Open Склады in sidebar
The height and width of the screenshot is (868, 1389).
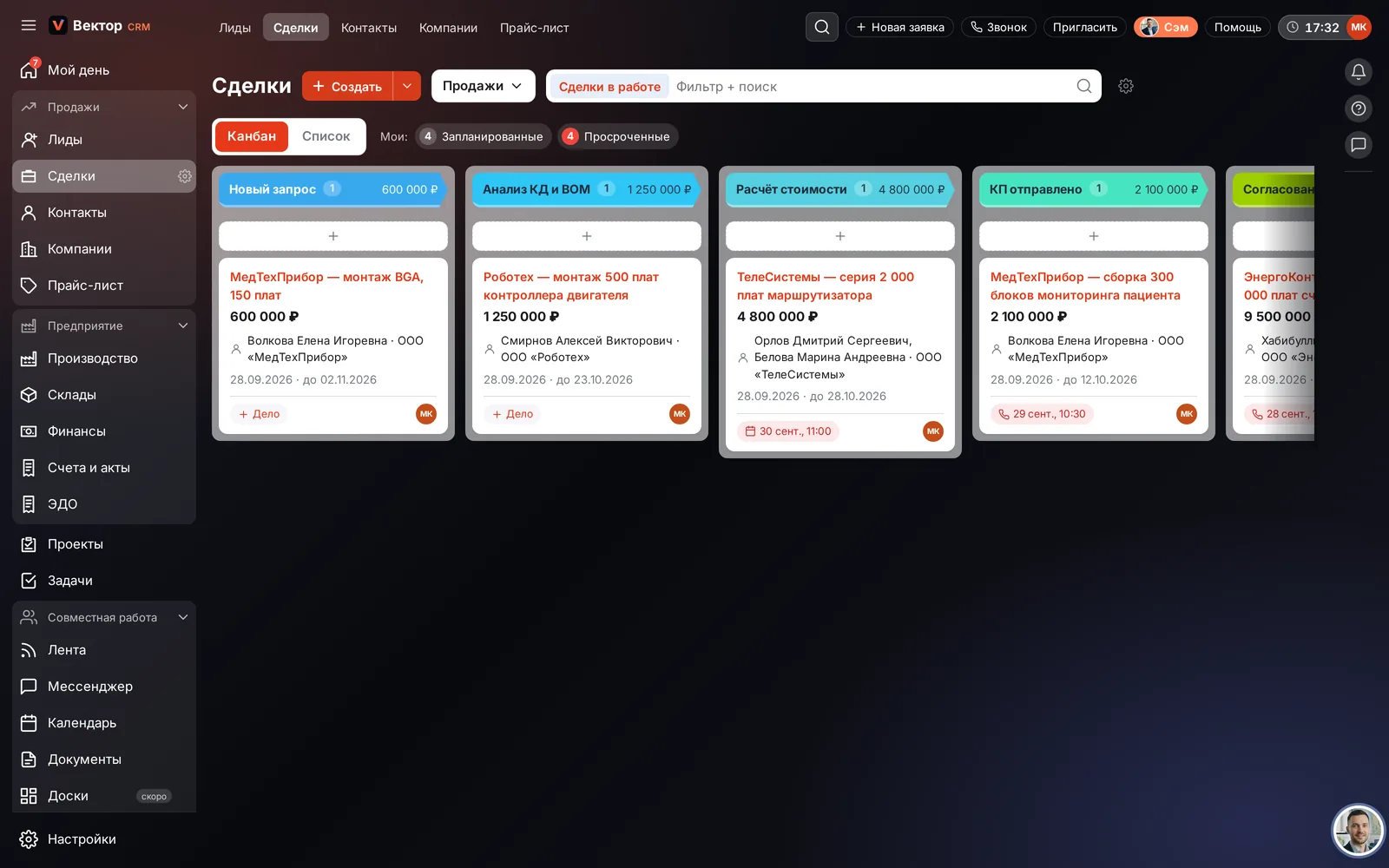tap(104, 395)
